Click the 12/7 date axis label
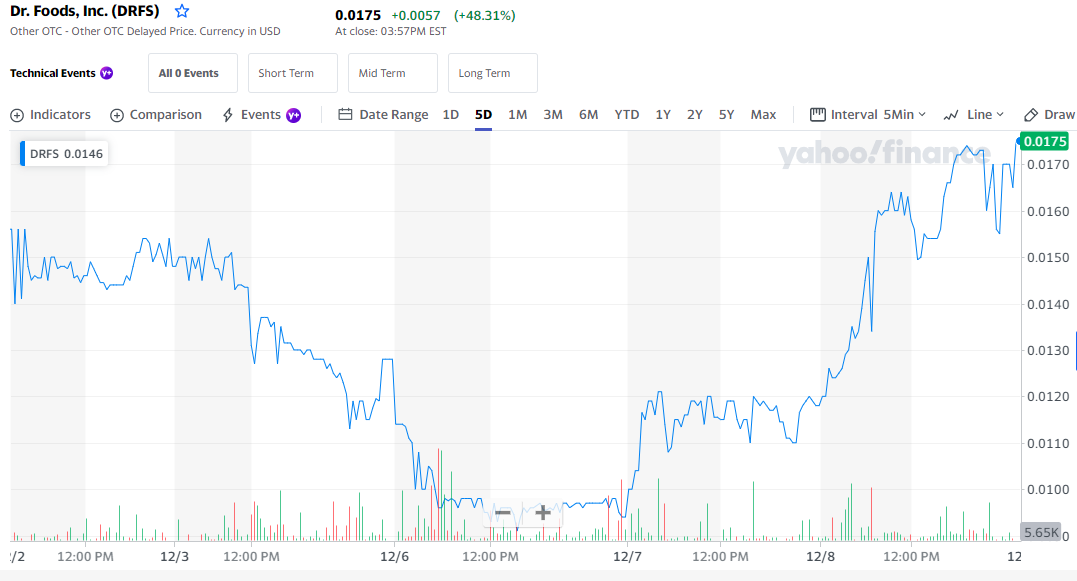Viewport: 1077px width, 581px height. tap(627, 556)
